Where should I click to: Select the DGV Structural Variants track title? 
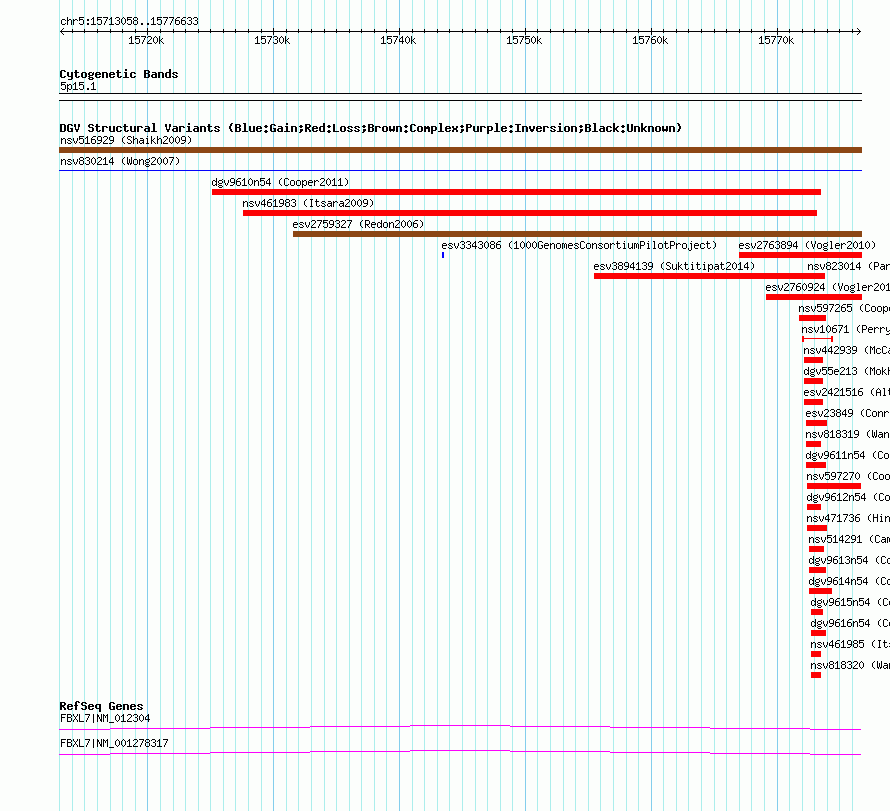371,128
